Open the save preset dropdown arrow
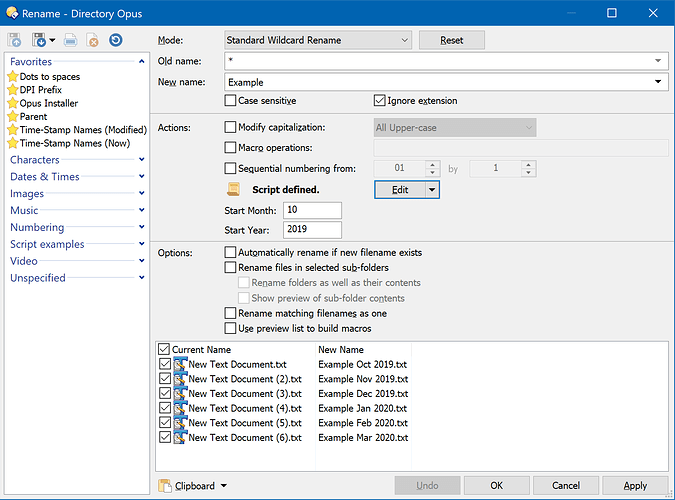675x500 pixels. click(x=52, y=40)
